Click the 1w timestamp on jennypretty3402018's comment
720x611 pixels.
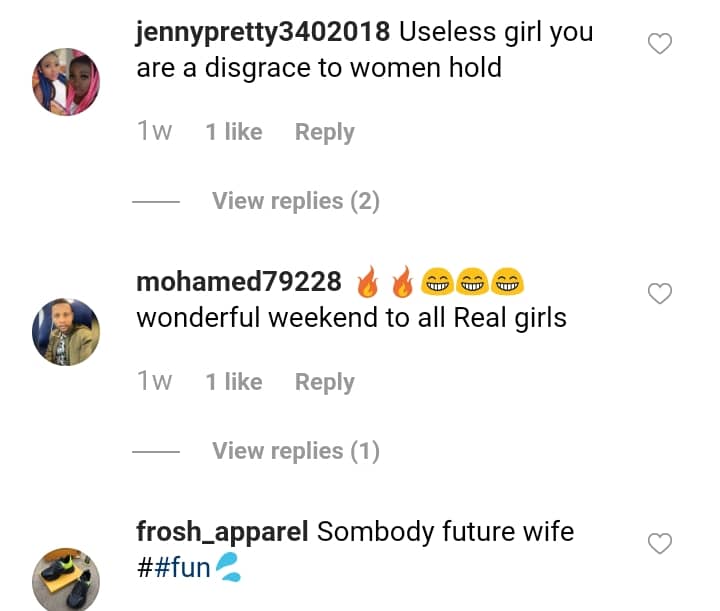coord(155,132)
